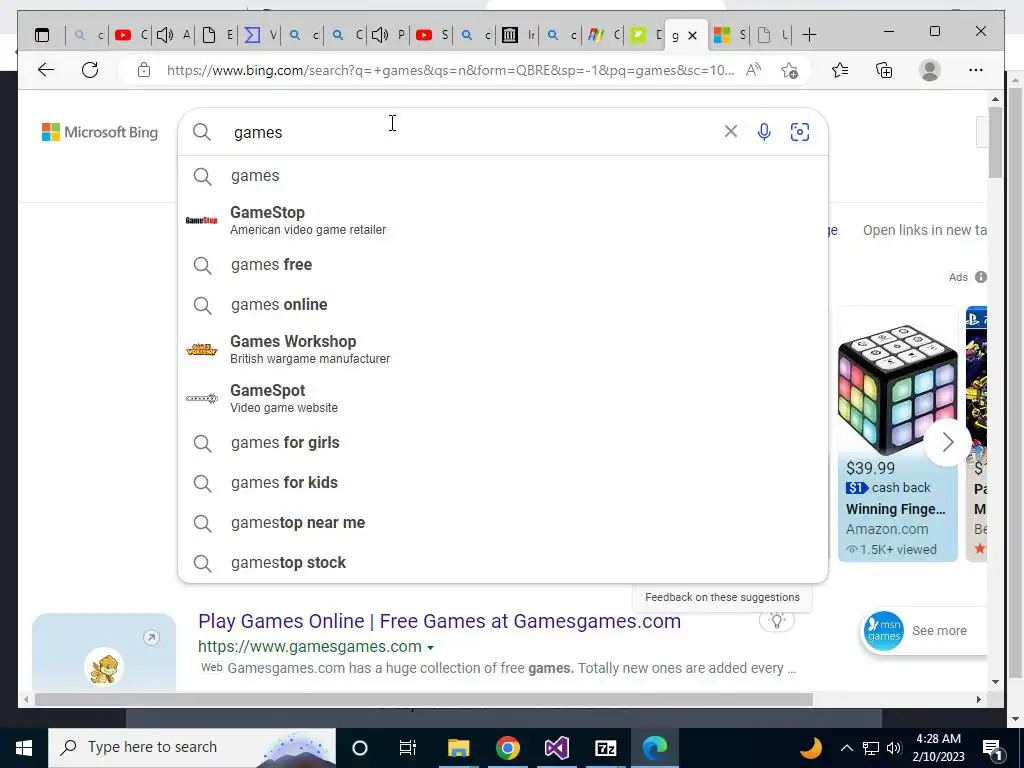
Task: Go back with the browser back arrow
Action: tap(46, 70)
